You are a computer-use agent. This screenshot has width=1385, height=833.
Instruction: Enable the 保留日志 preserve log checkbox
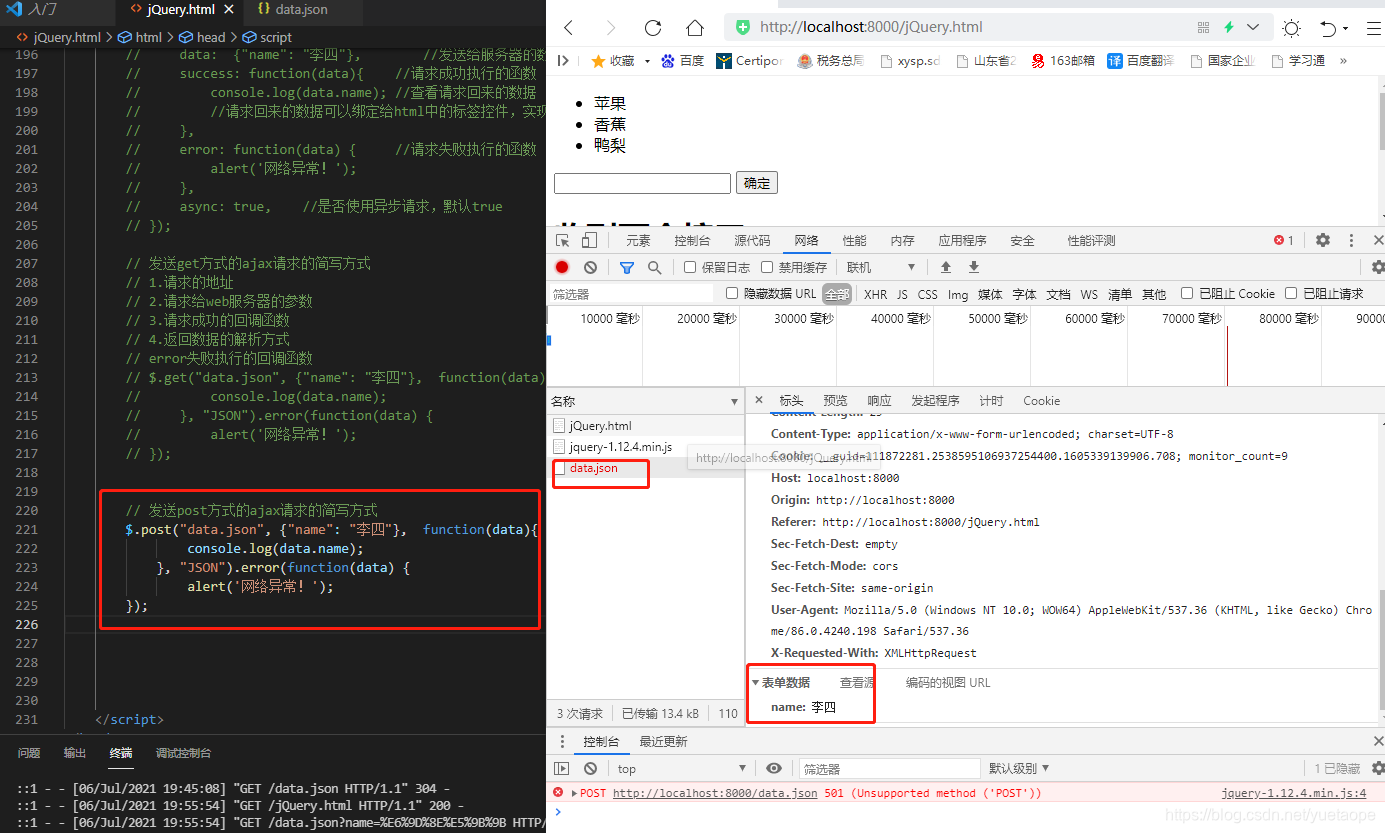point(690,267)
